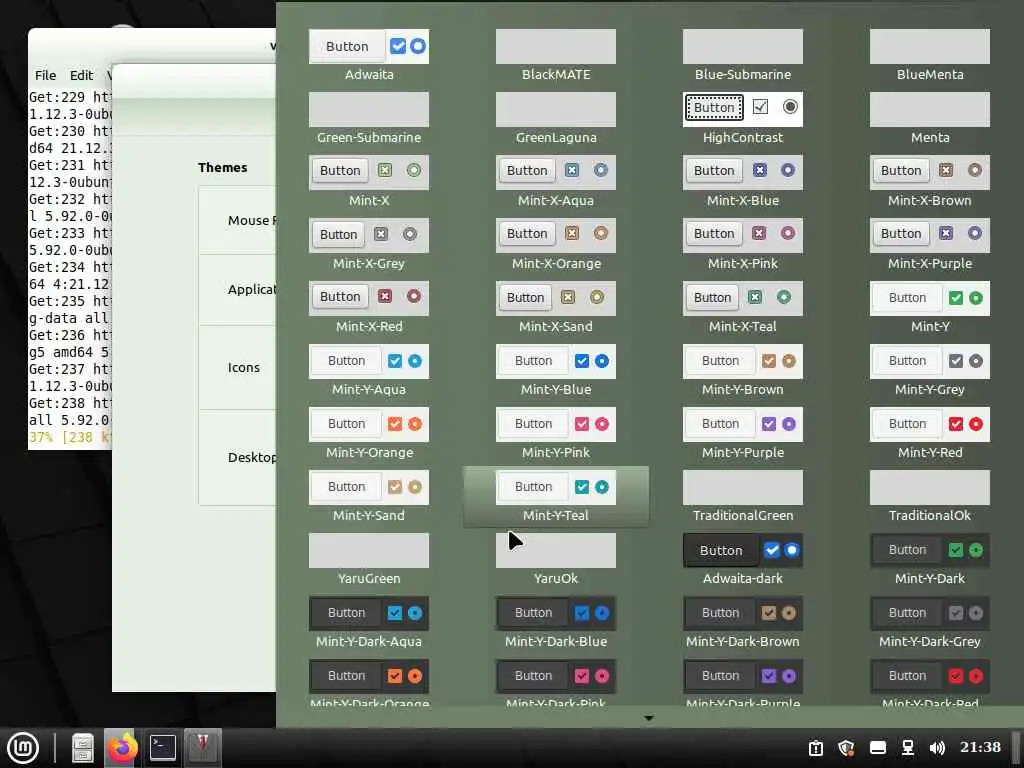1024x768 pixels.
Task: Select the Mint-Y-Dark-Purple theme
Action: 743,683
